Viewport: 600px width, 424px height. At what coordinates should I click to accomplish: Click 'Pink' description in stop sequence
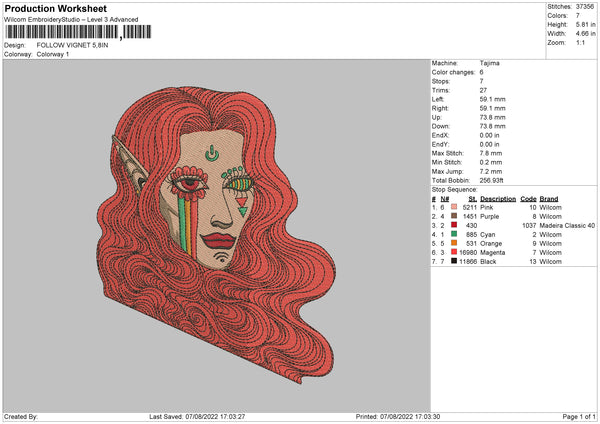point(487,207)
